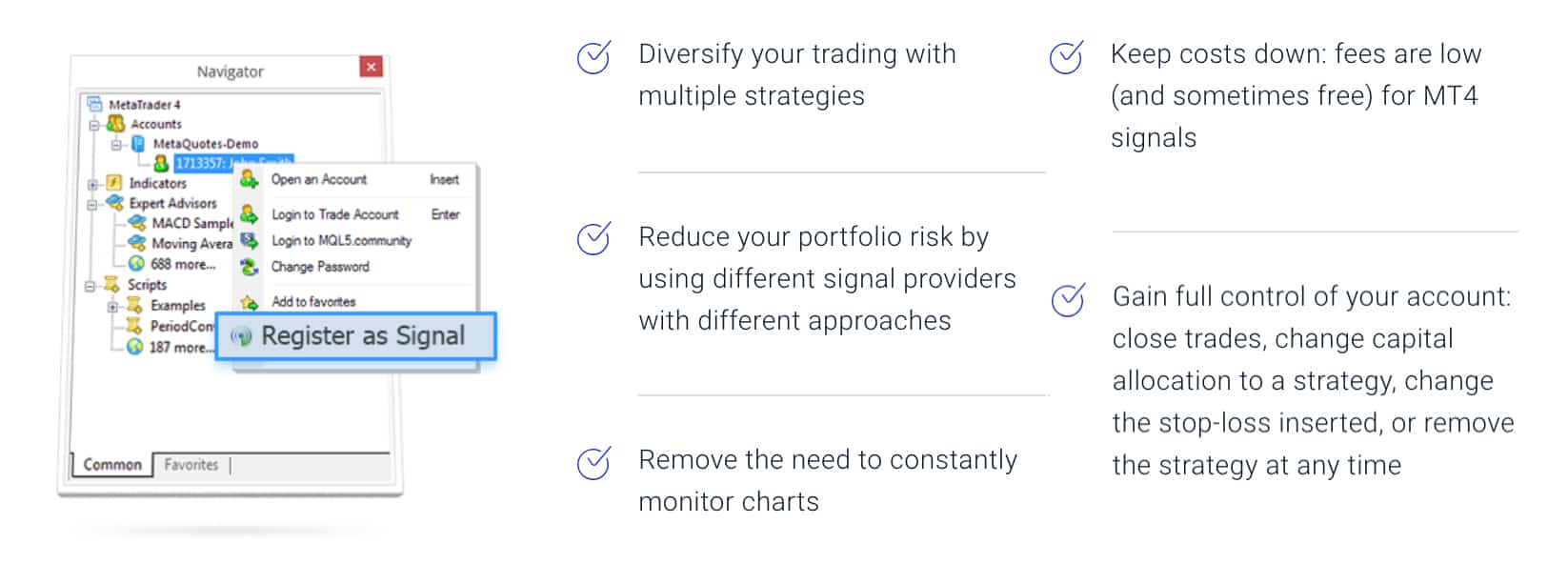1568x564 pixels.
Task: Click the Indicators folder icon
Action: coord(114,183)
